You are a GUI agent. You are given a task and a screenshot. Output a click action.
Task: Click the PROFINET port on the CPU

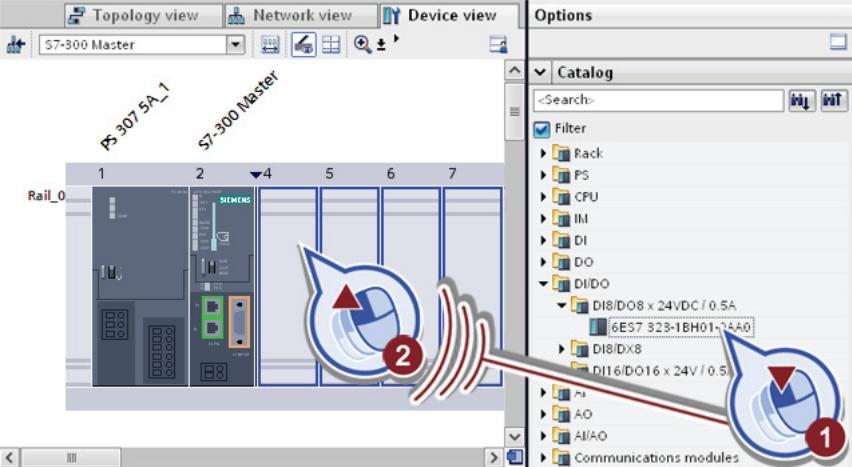212,317
